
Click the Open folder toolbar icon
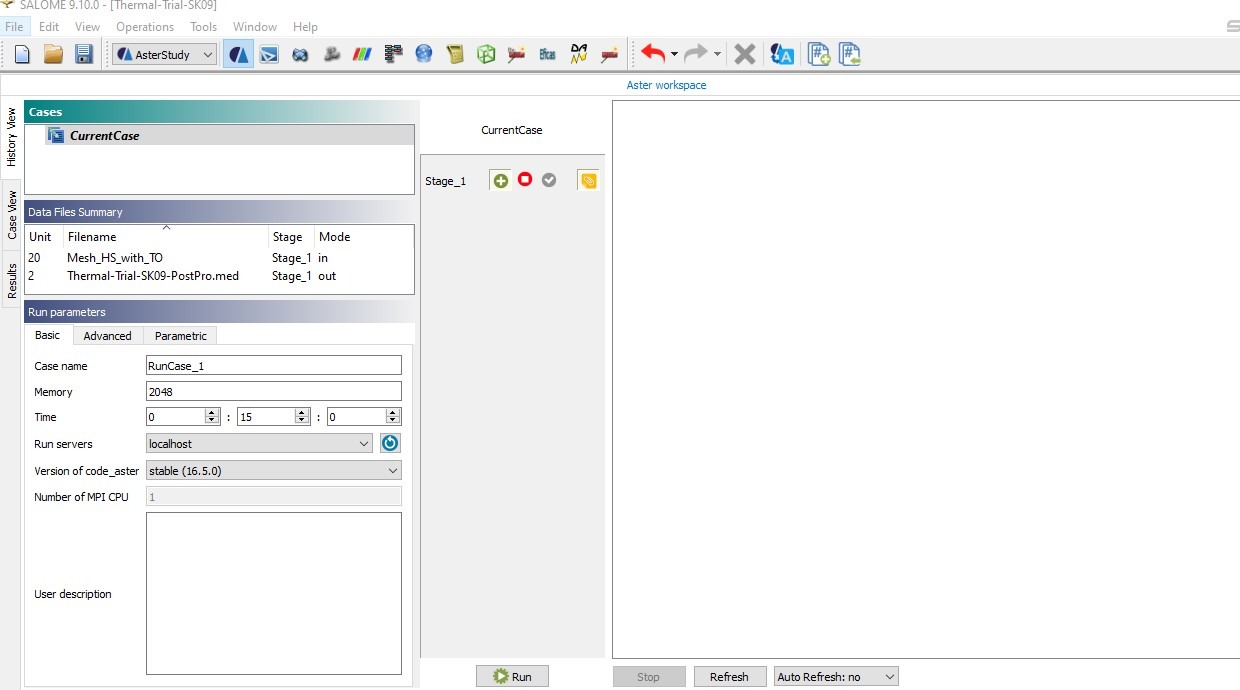coord(53,55)
